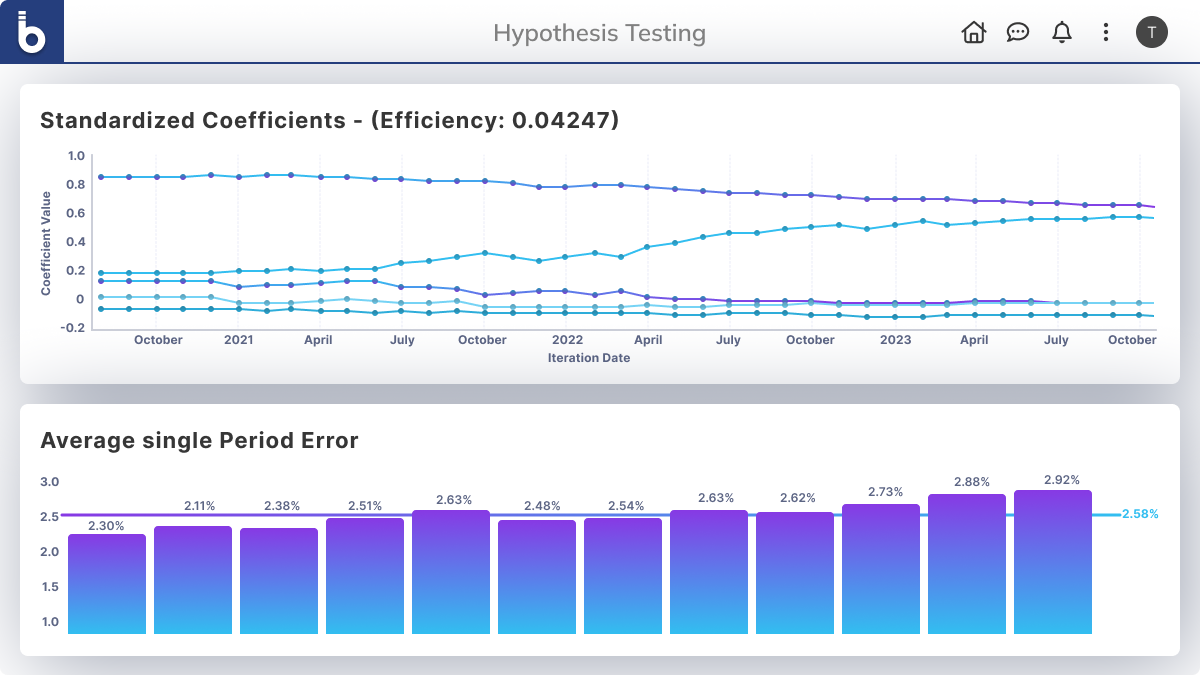The image size is (1200, 675).
Task: Open the user profile avatar 'T'
Action: coord(1151,32)
